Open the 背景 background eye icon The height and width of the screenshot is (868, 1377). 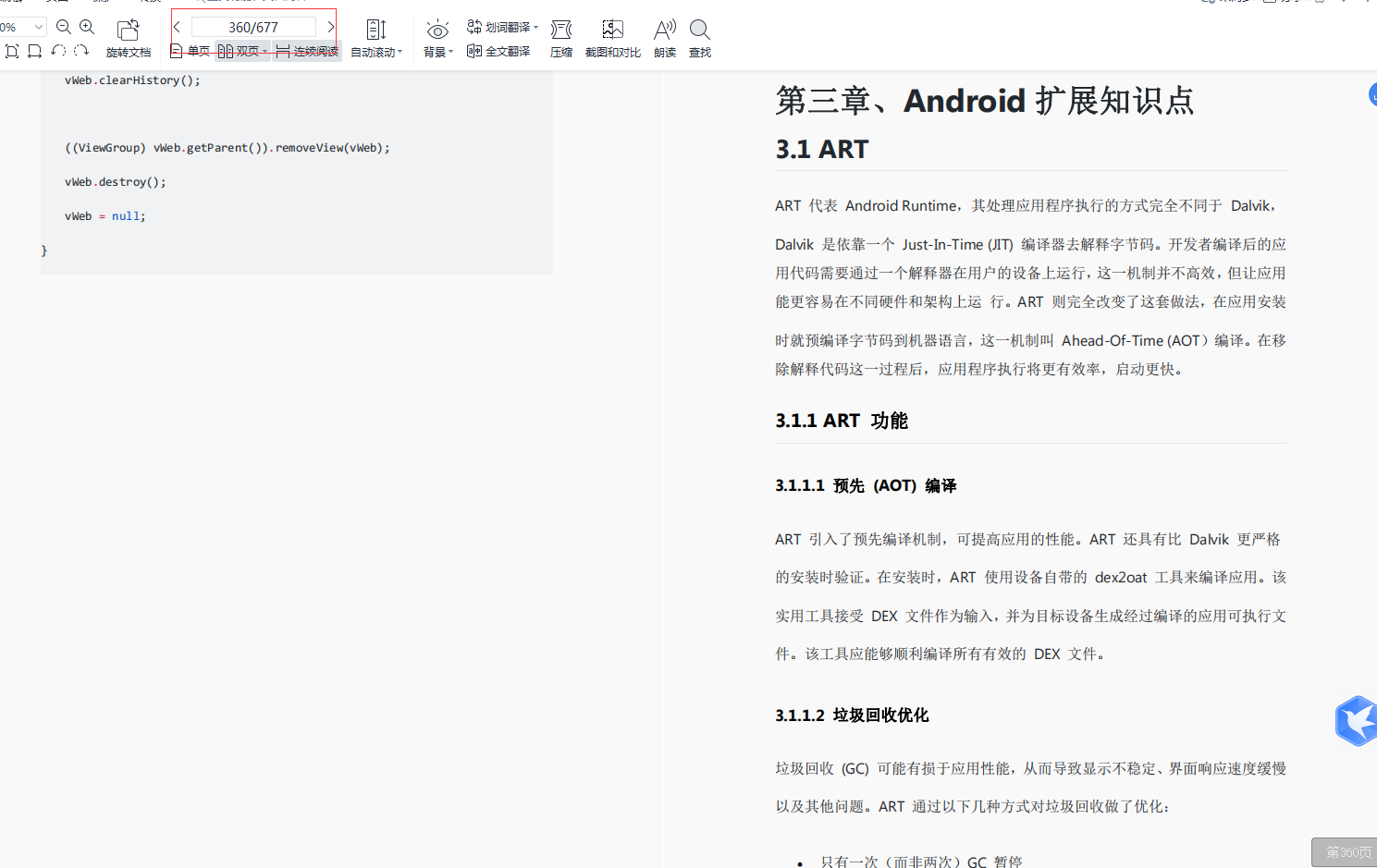(x=436, y=31)
